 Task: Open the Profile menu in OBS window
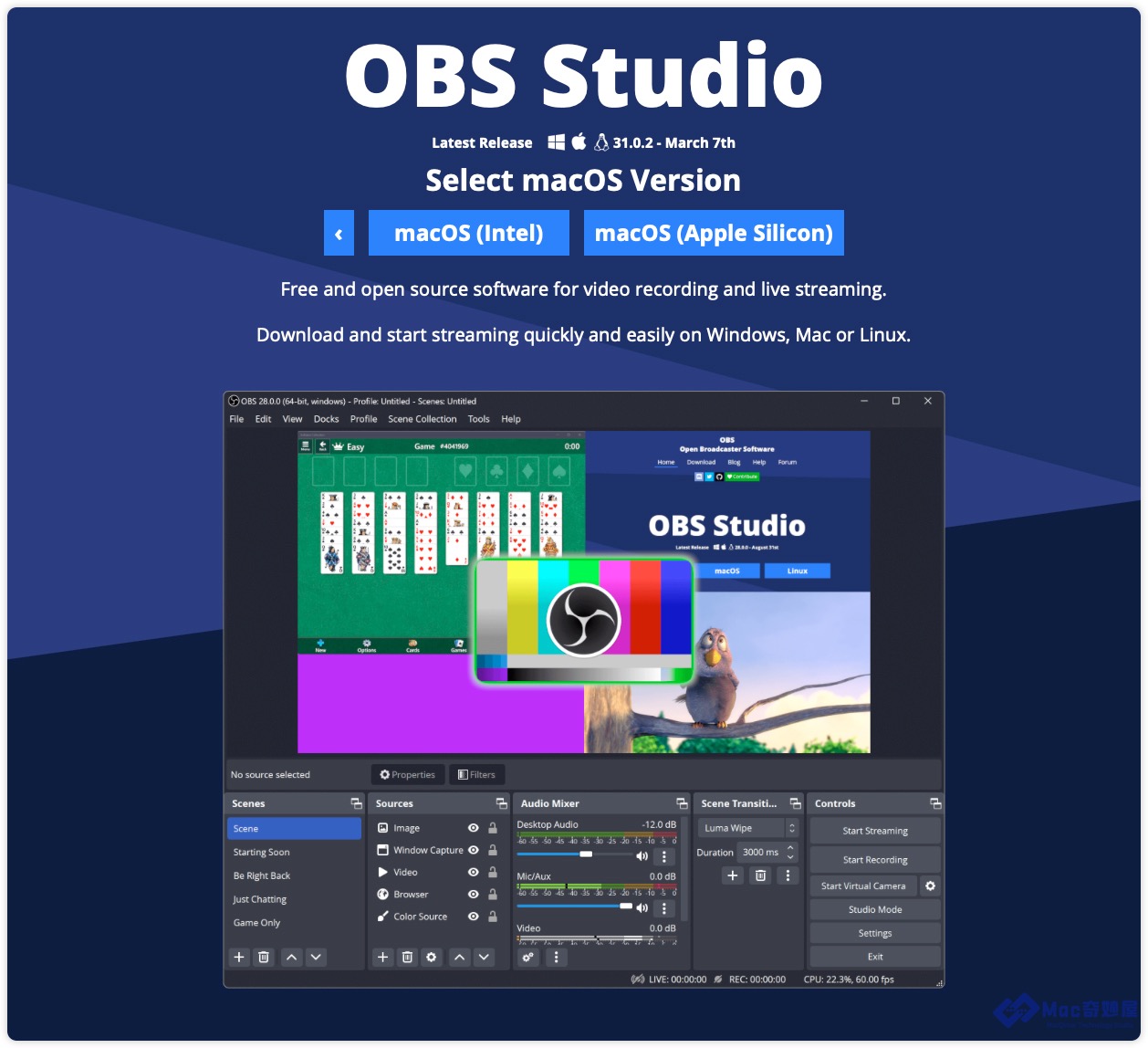pyautogui.click(x=363, y=419)
